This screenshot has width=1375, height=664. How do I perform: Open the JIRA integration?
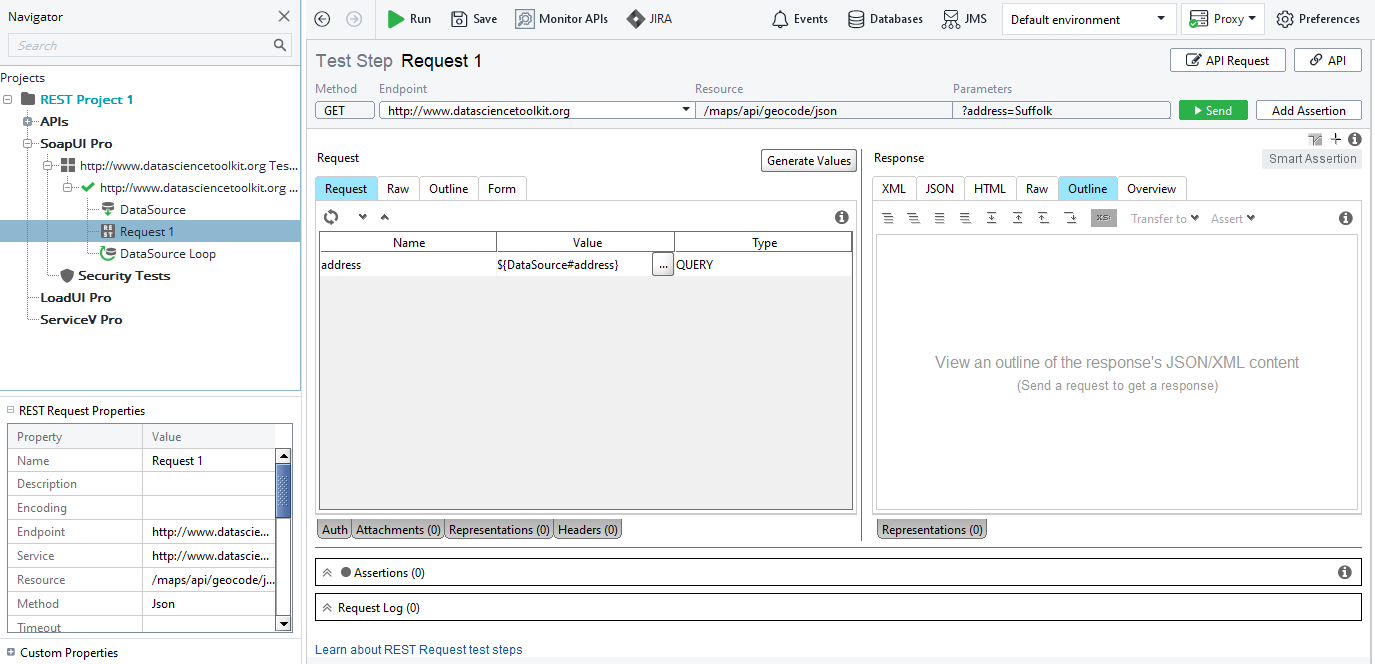click(649, 19)
